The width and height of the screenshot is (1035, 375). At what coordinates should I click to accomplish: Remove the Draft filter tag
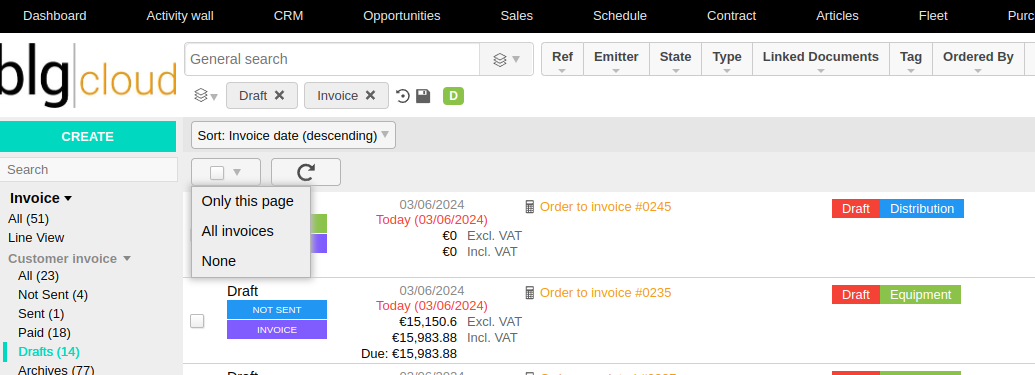tap(279, 96)
